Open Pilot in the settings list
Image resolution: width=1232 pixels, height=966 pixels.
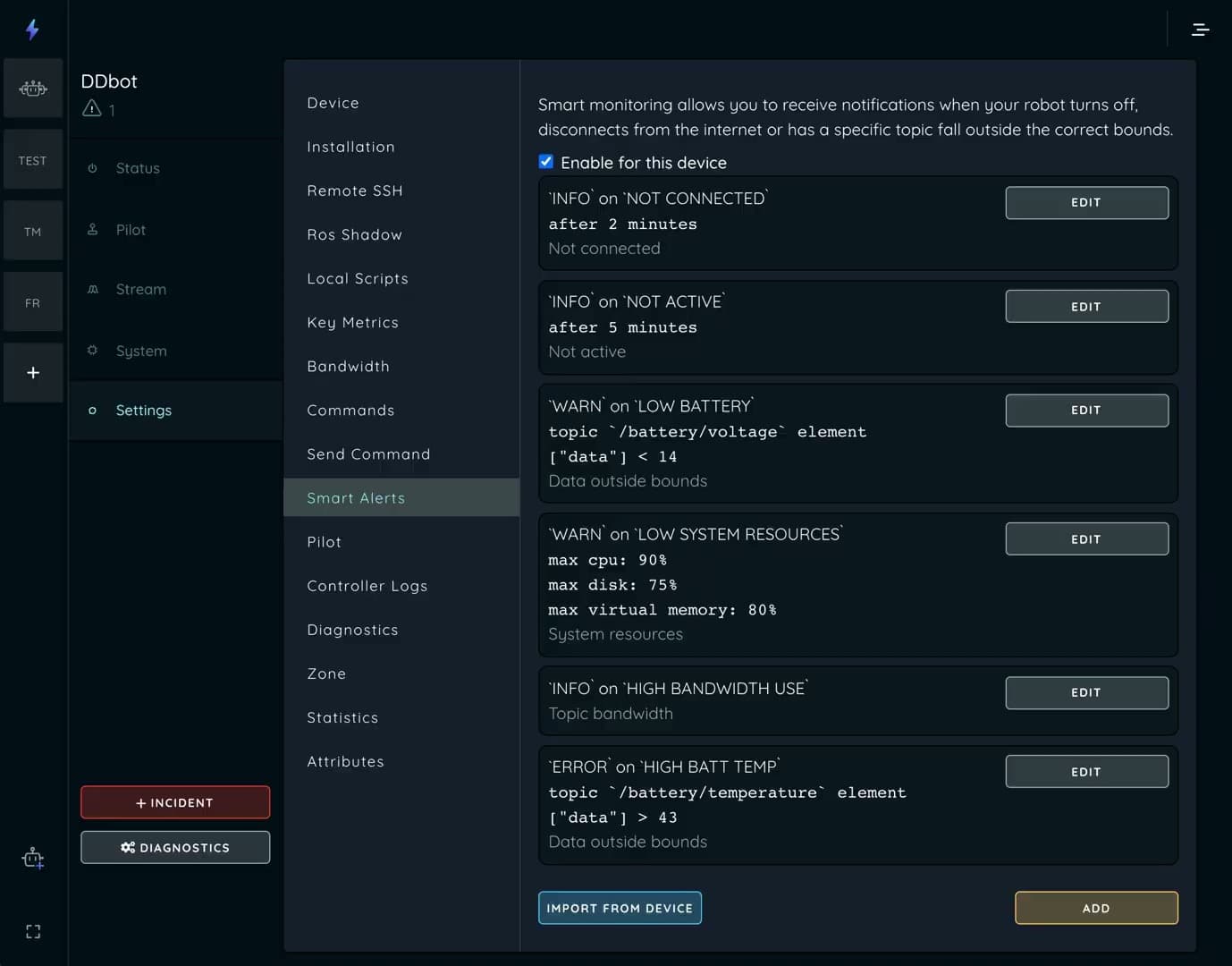pyautogui.click(x=401, y=541)
